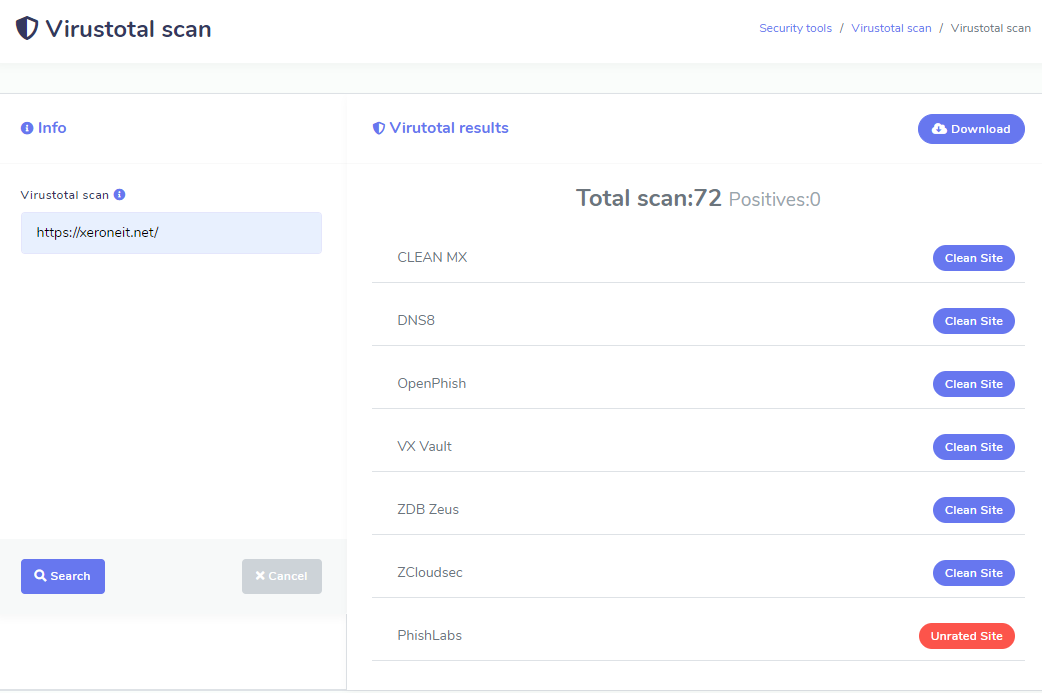
Task: Click into the URL field containing xeroneit.net
Action: tap(171, 233)
